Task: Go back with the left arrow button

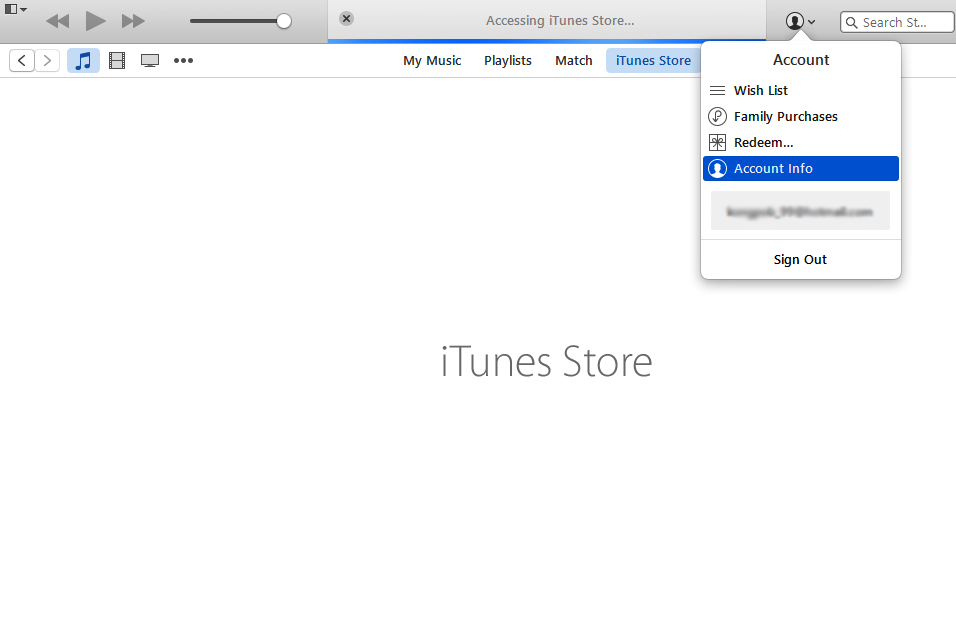Action: coord(22,60)
